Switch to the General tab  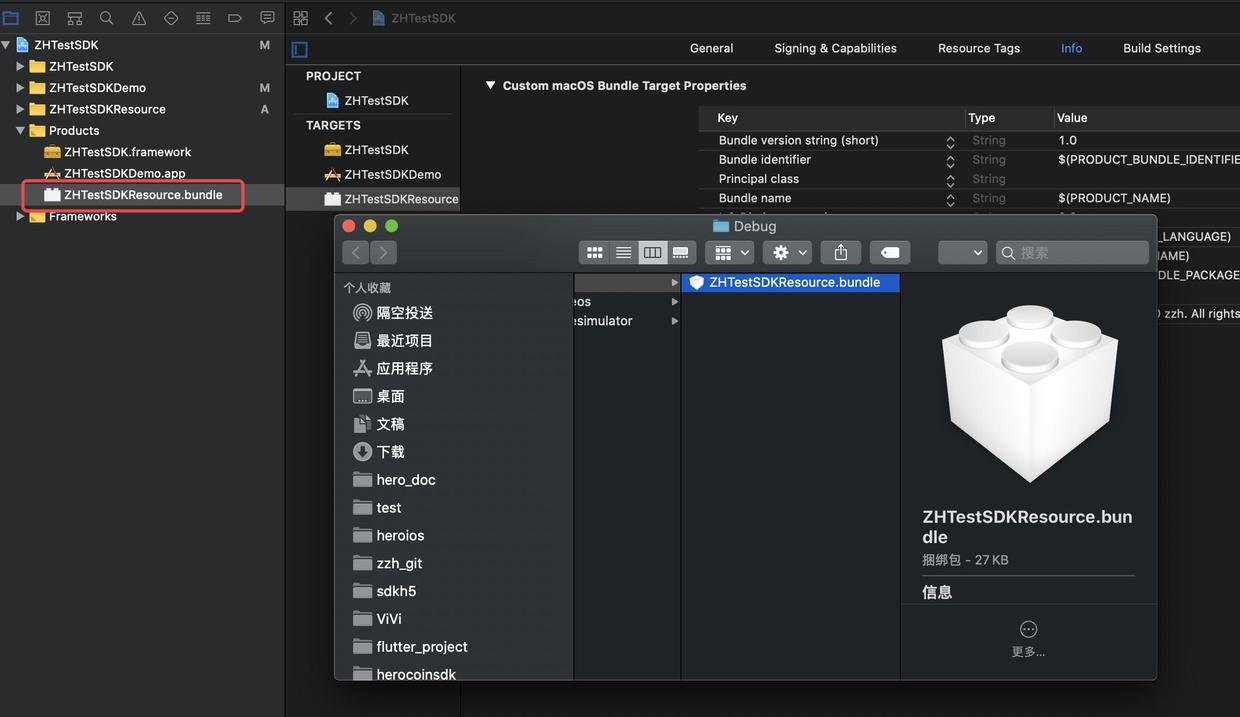711,48
